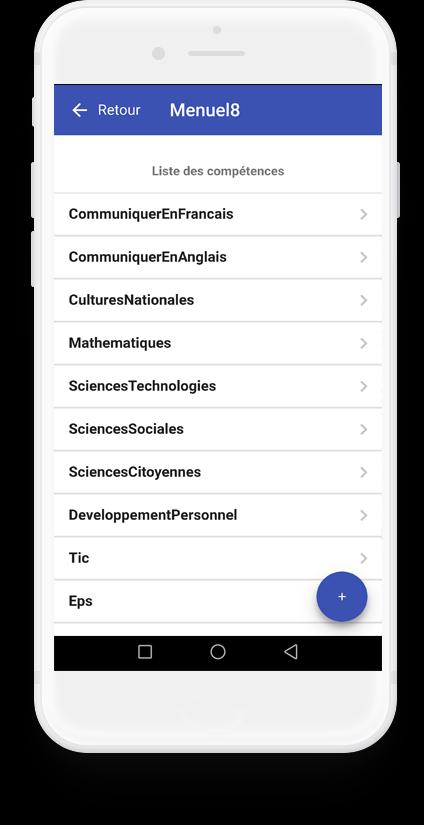424x825 pixels.
Task: Open chevron beside Mathematiques
Action: [x=364, y=343]
